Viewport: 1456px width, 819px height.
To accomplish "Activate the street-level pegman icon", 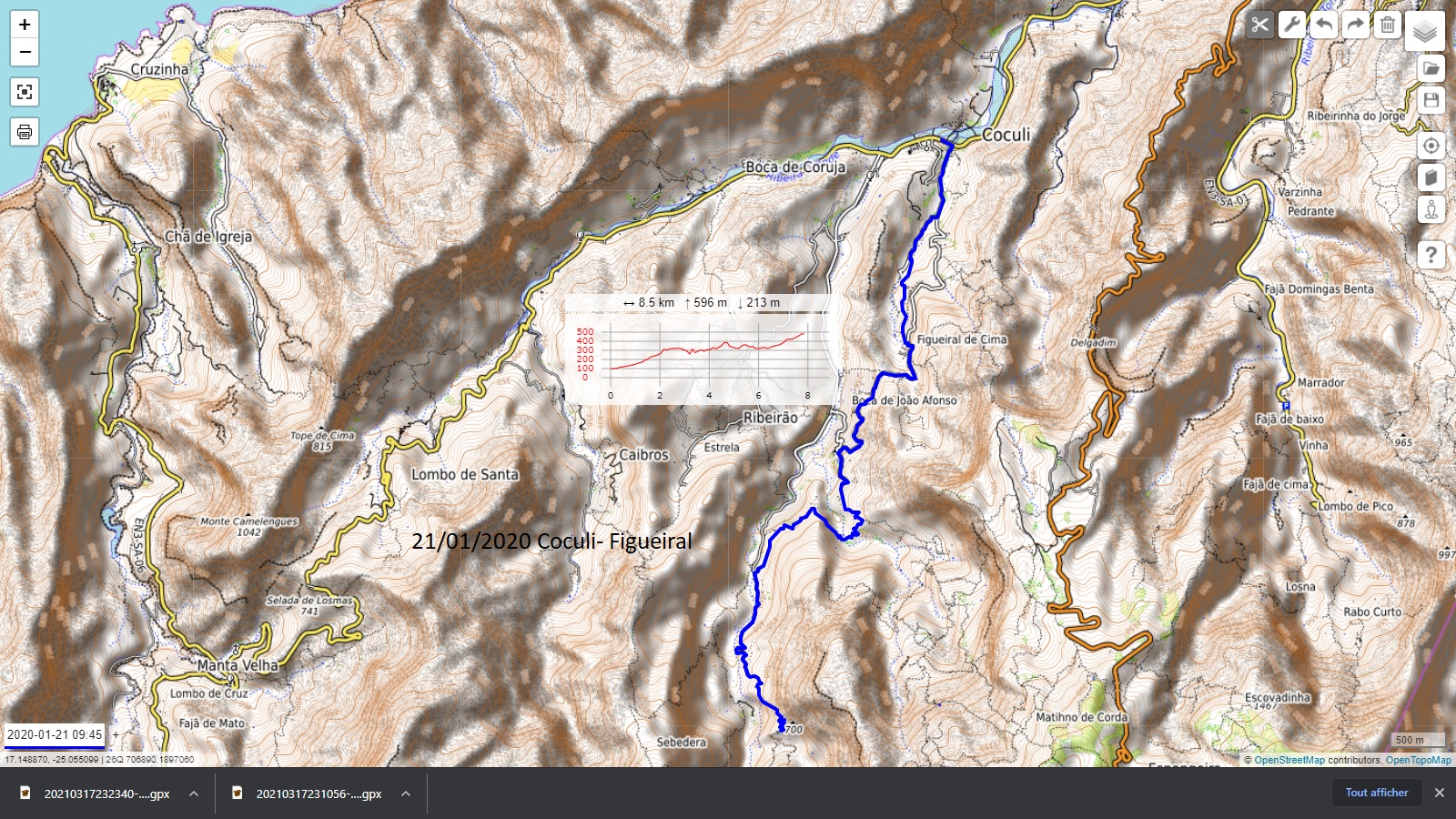I will 1431,209.
